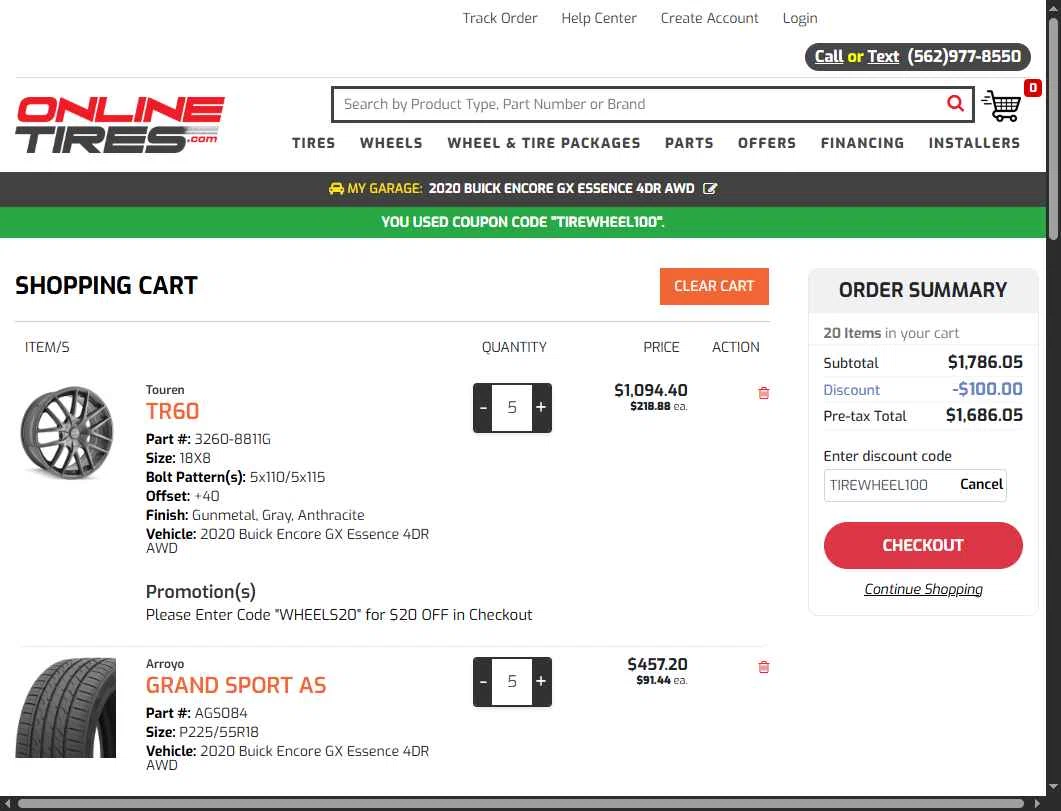Open the Tires menu
The width and height of the screenshot is (1061, 811).
tap(313, 143)
